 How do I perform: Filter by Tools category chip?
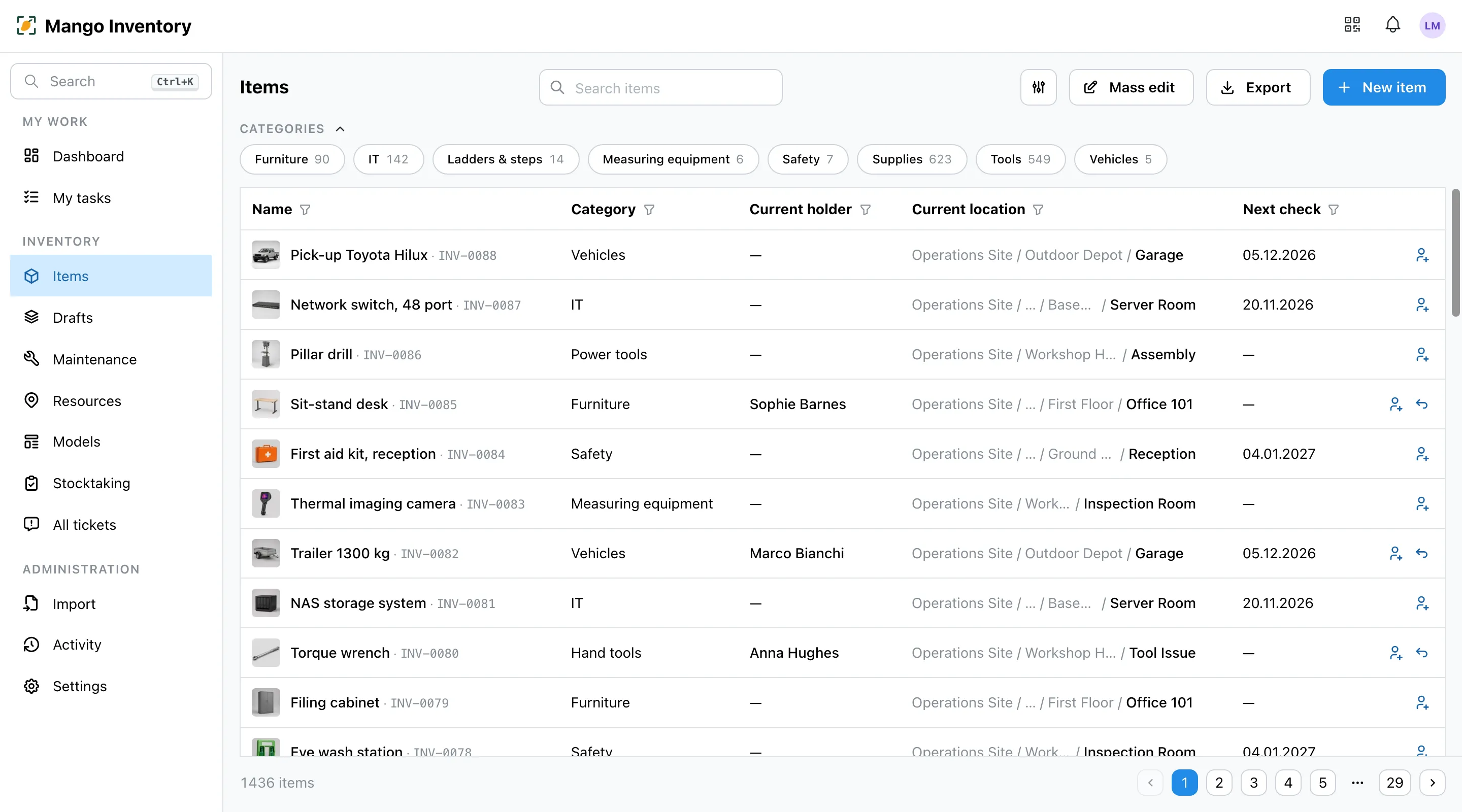tap(1020, 159)
